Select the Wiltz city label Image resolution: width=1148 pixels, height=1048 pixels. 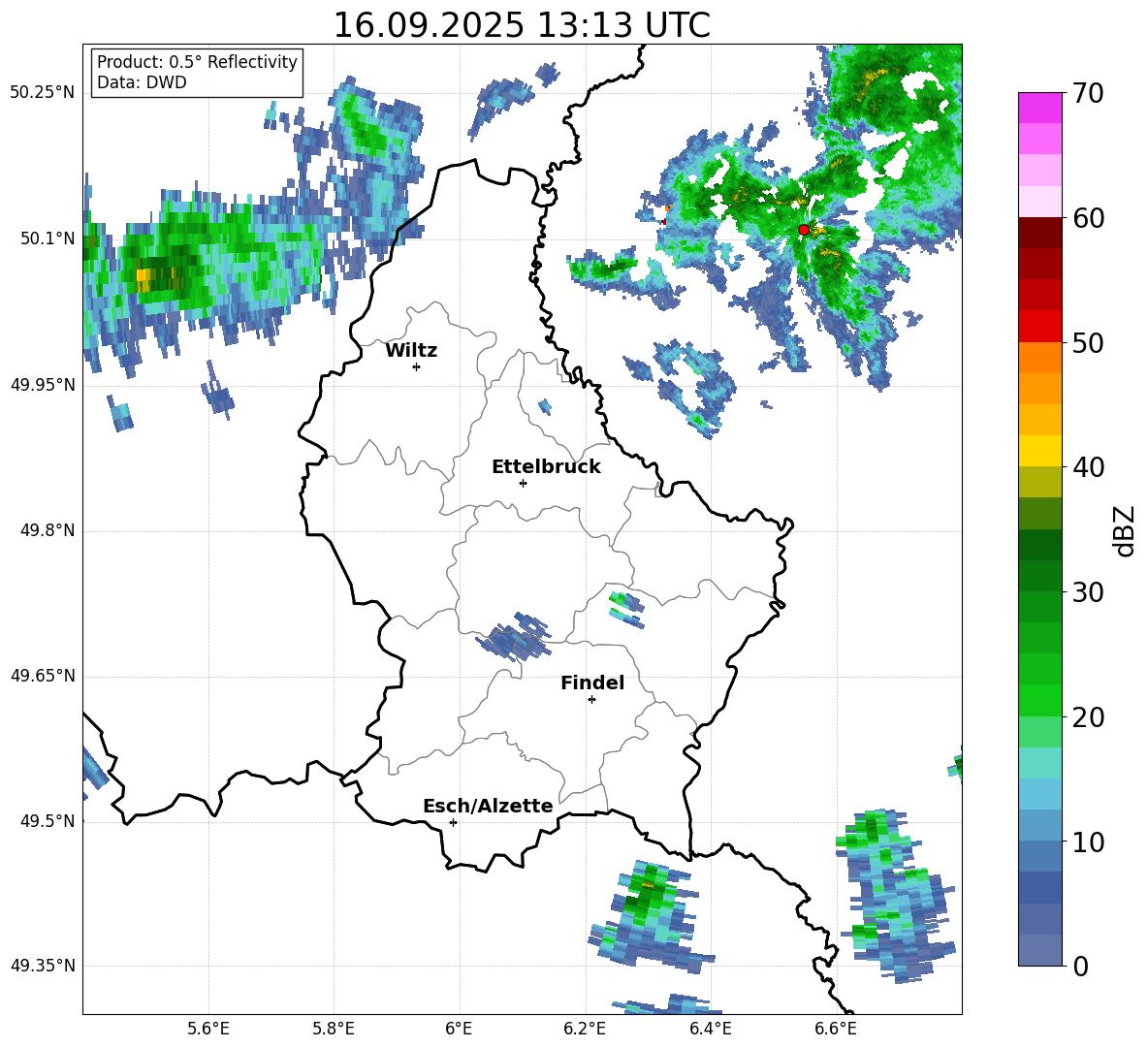coord(411,351)
